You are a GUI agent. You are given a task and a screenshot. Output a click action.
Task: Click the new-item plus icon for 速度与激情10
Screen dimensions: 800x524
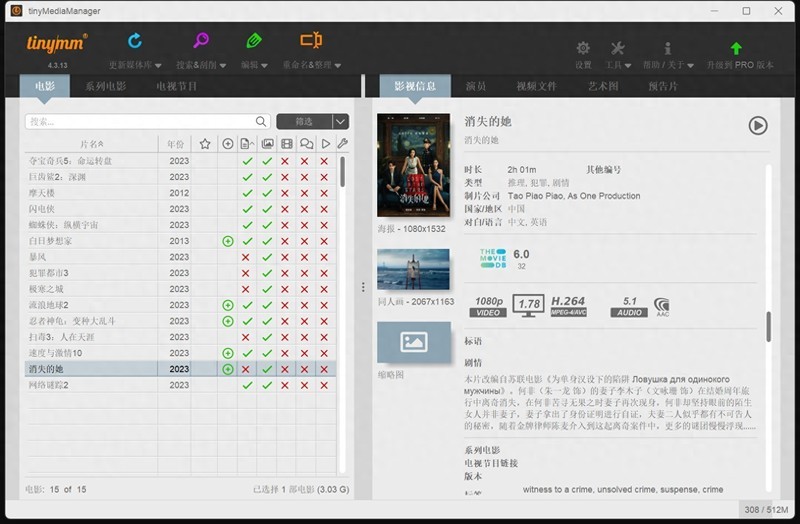tap(228, 353)
